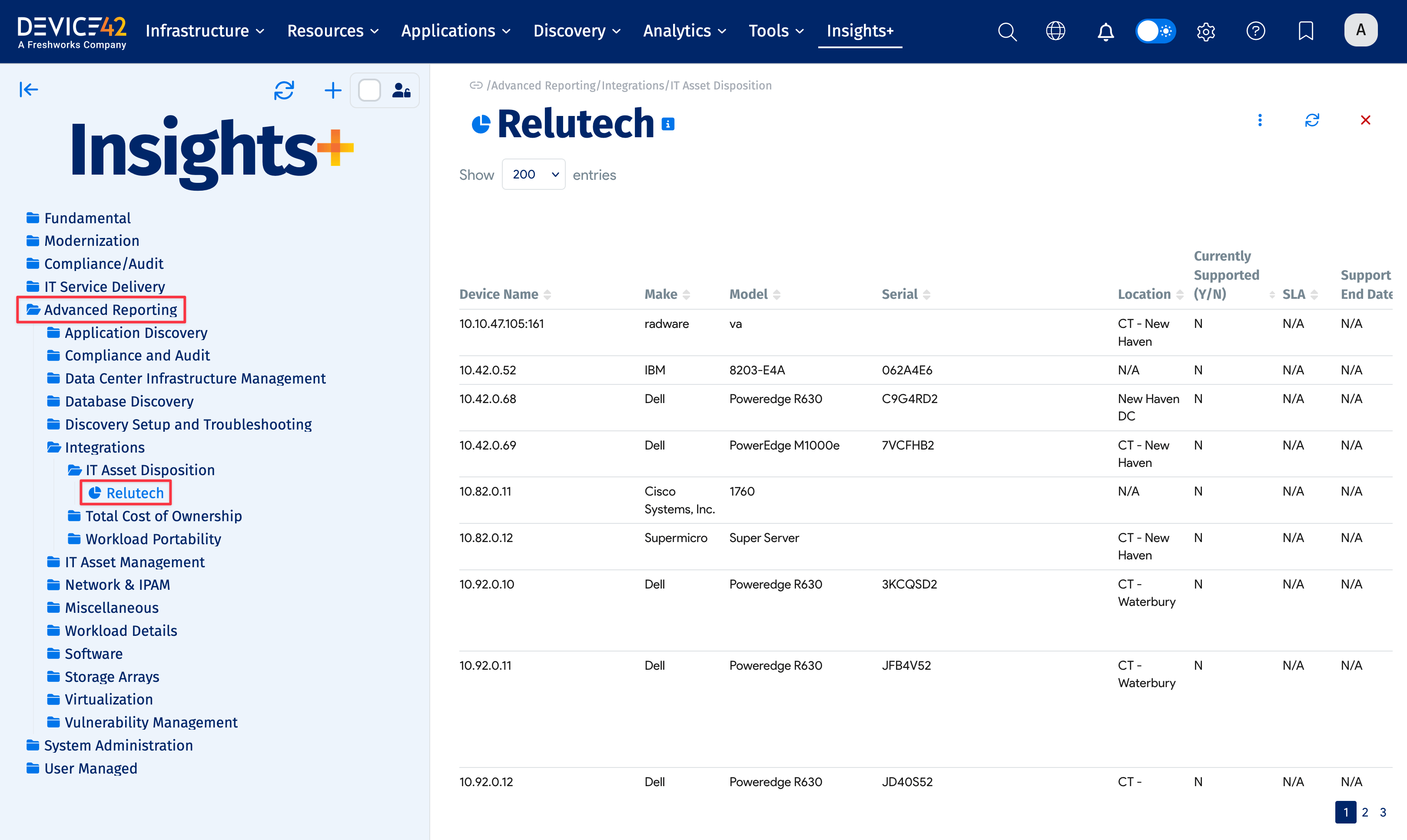
Task: Open settings via the gear icon
Action: [x=1205, y=31]
